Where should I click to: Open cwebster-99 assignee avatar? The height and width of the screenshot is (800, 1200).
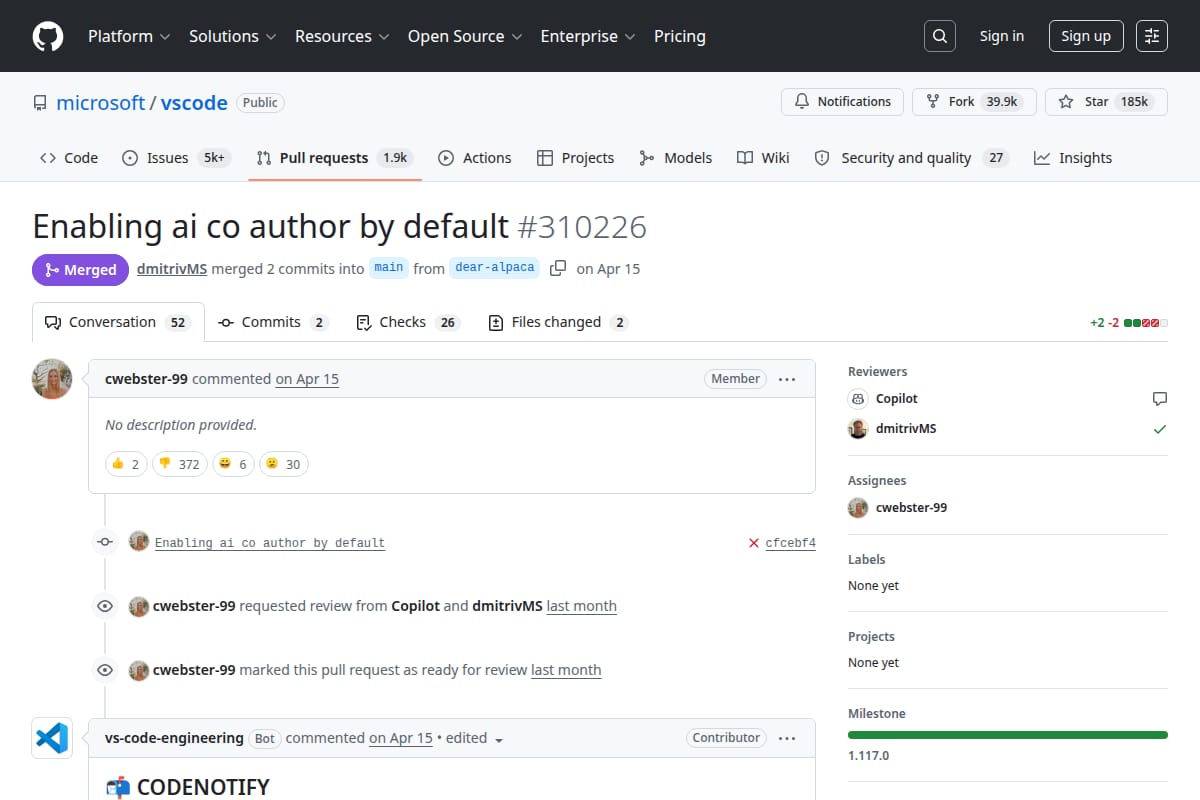pyautogui.click(x=858, y=507)
